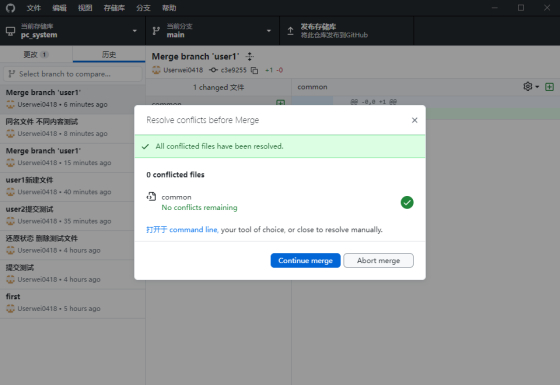Open the 编辑 menu
The width and height of the screenshot is (560, 385).
point(59,8)
